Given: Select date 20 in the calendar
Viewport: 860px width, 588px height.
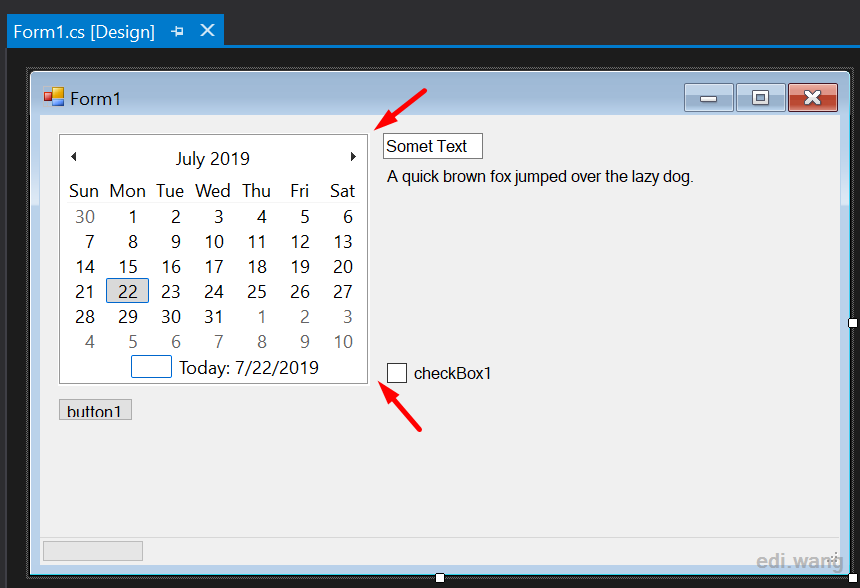Looking at the screenshot, I should (x=343, y=267).
